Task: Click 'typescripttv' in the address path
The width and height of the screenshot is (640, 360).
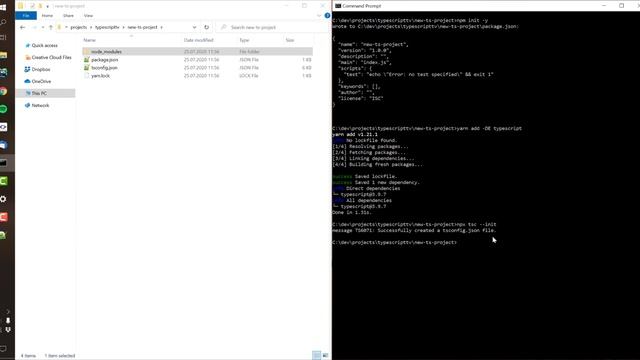Action: coord(107,27)
